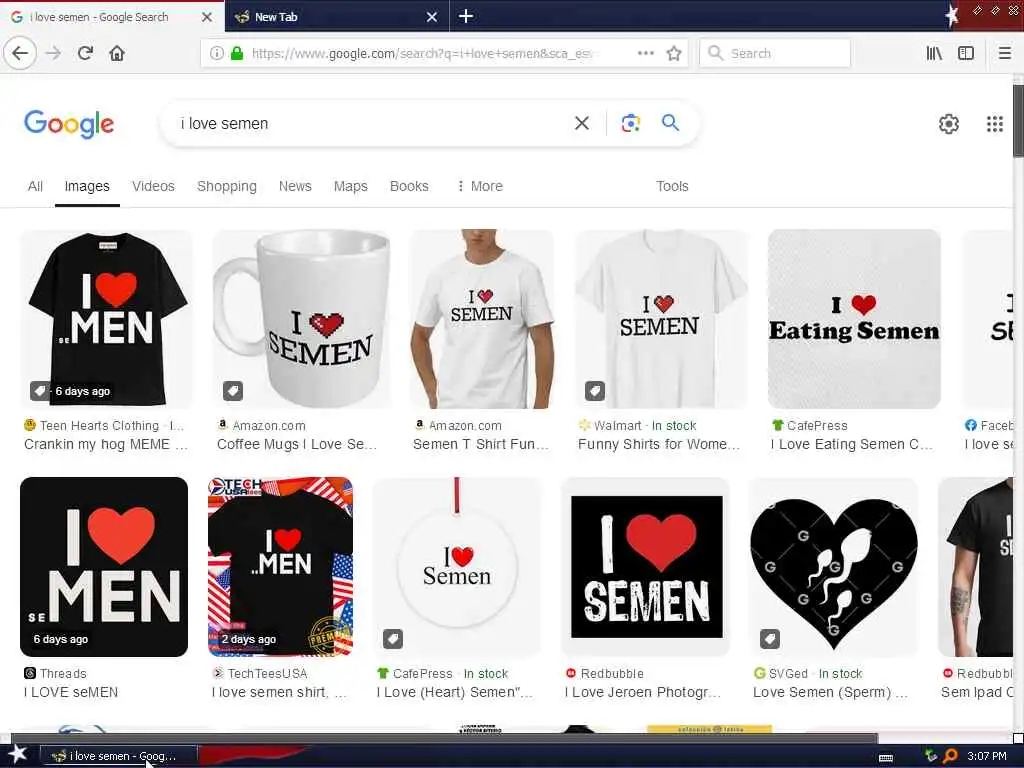
Task: Open the browser hamburger menu
Action: pyautogui.click(x=1004, y=53)
